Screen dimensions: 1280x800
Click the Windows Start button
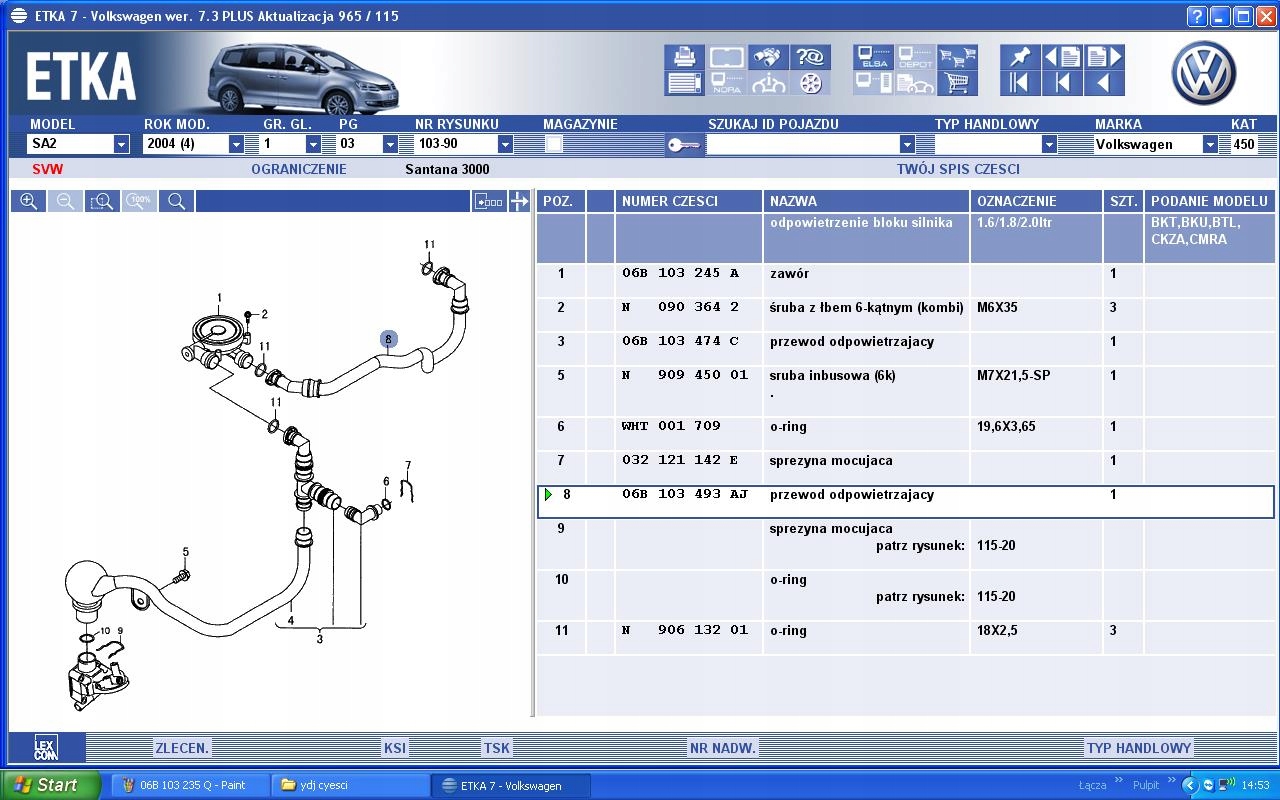pyautogui.click(x=51, y=785)
